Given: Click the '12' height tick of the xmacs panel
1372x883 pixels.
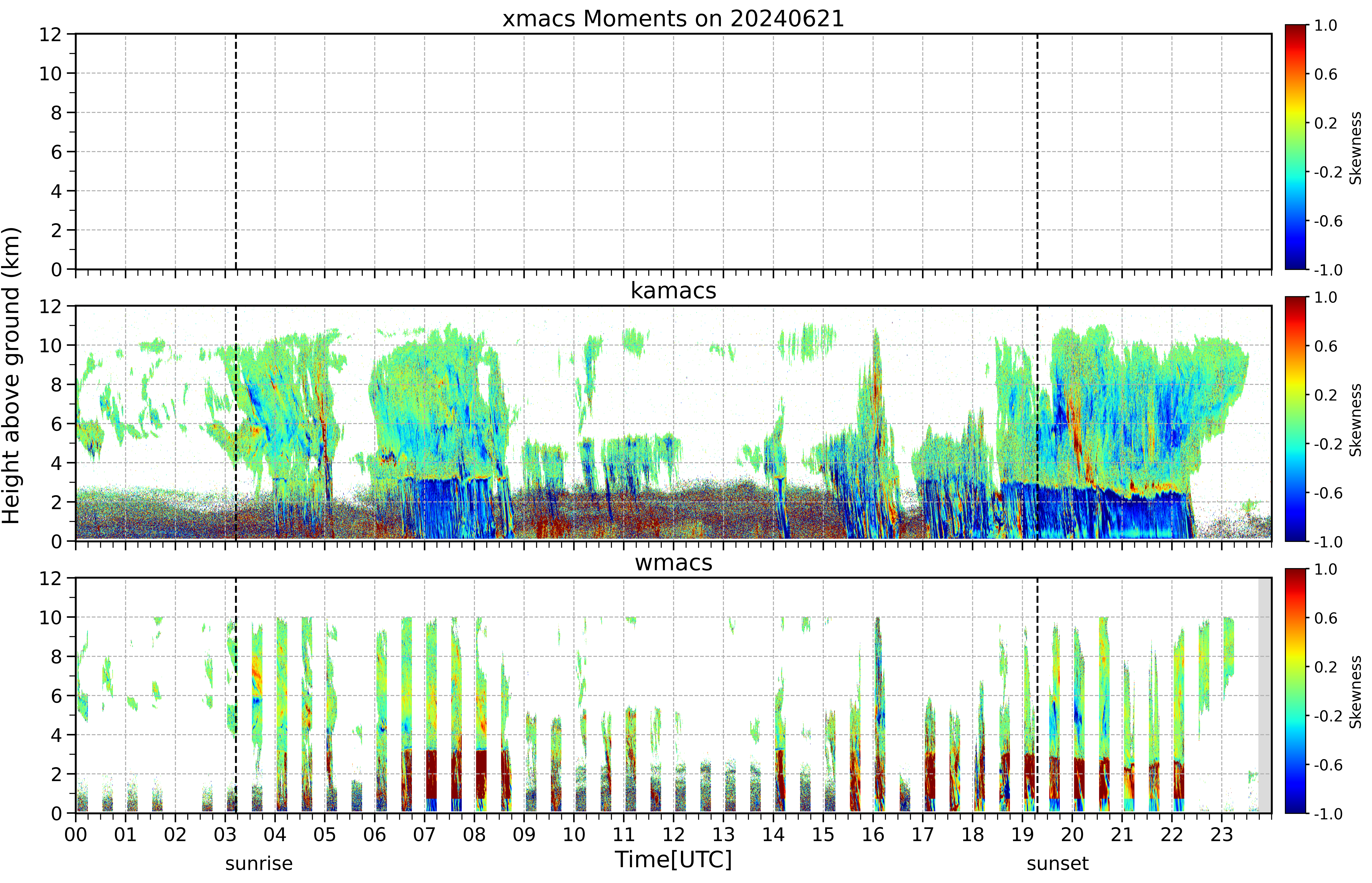Looking at the screenshot, I should [x=50, y=34].
